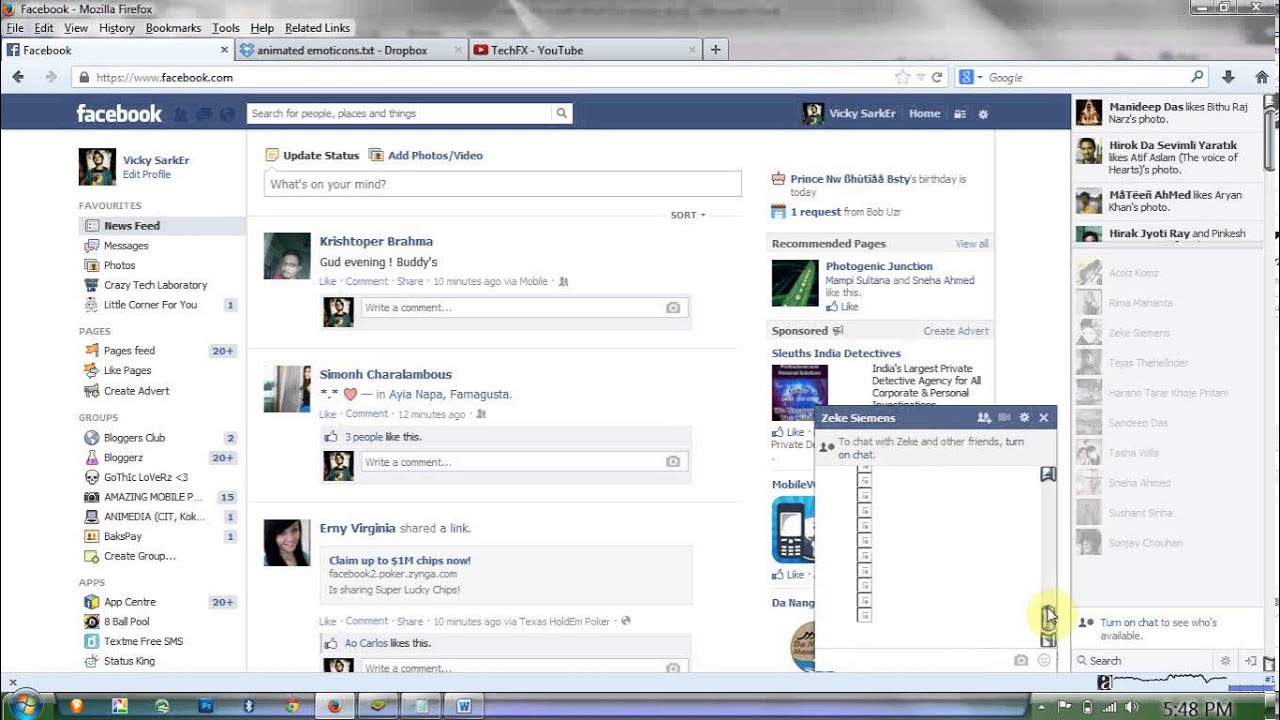
Task: Open App Centre in sidebar
Action: (x=130, y=602)
